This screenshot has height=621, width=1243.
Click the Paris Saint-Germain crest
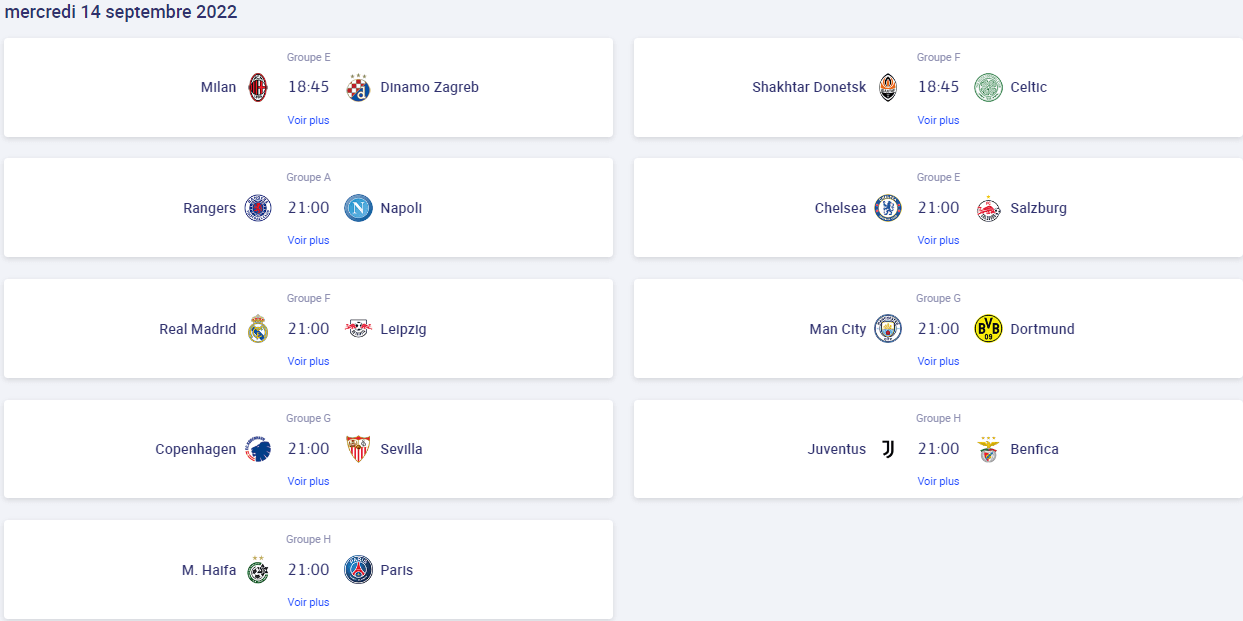[x=358, y=570]
